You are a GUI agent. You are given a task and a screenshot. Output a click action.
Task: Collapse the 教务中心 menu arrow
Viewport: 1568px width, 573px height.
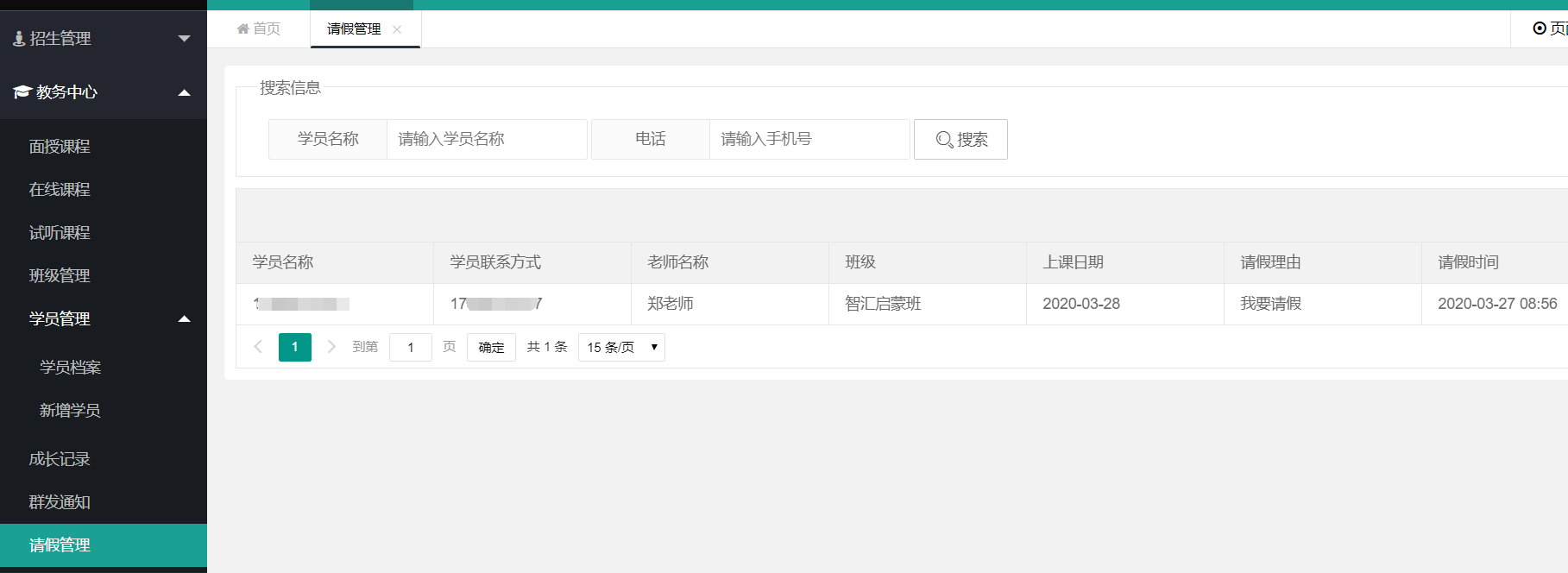(184, 92)
